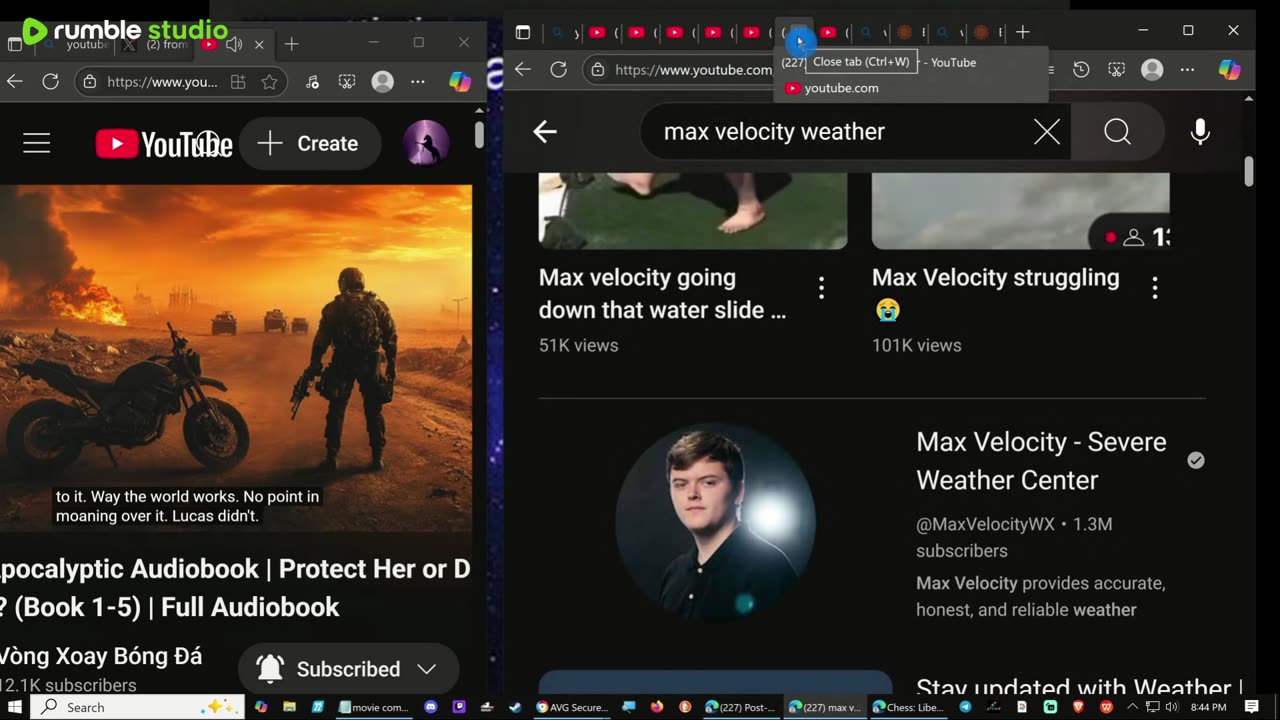Run the search with the magnifier button

1118,132
